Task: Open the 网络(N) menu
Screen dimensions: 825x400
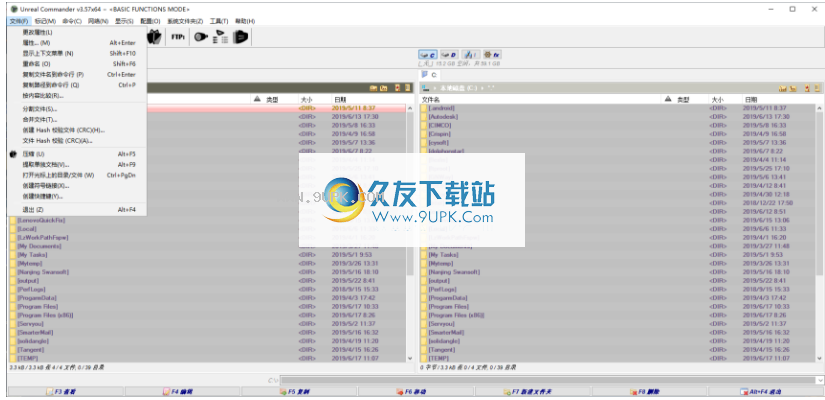Action: coord(98,21)
